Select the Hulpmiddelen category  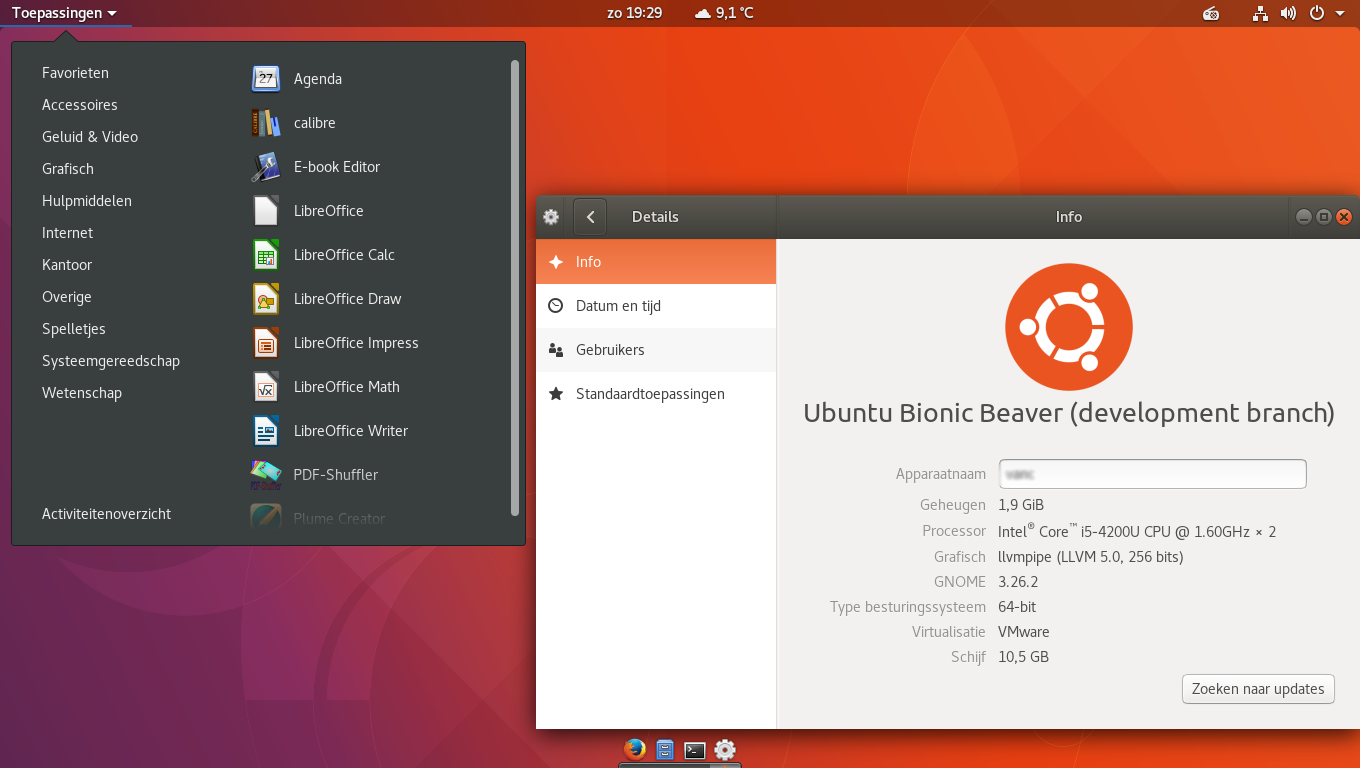(87, 201)
